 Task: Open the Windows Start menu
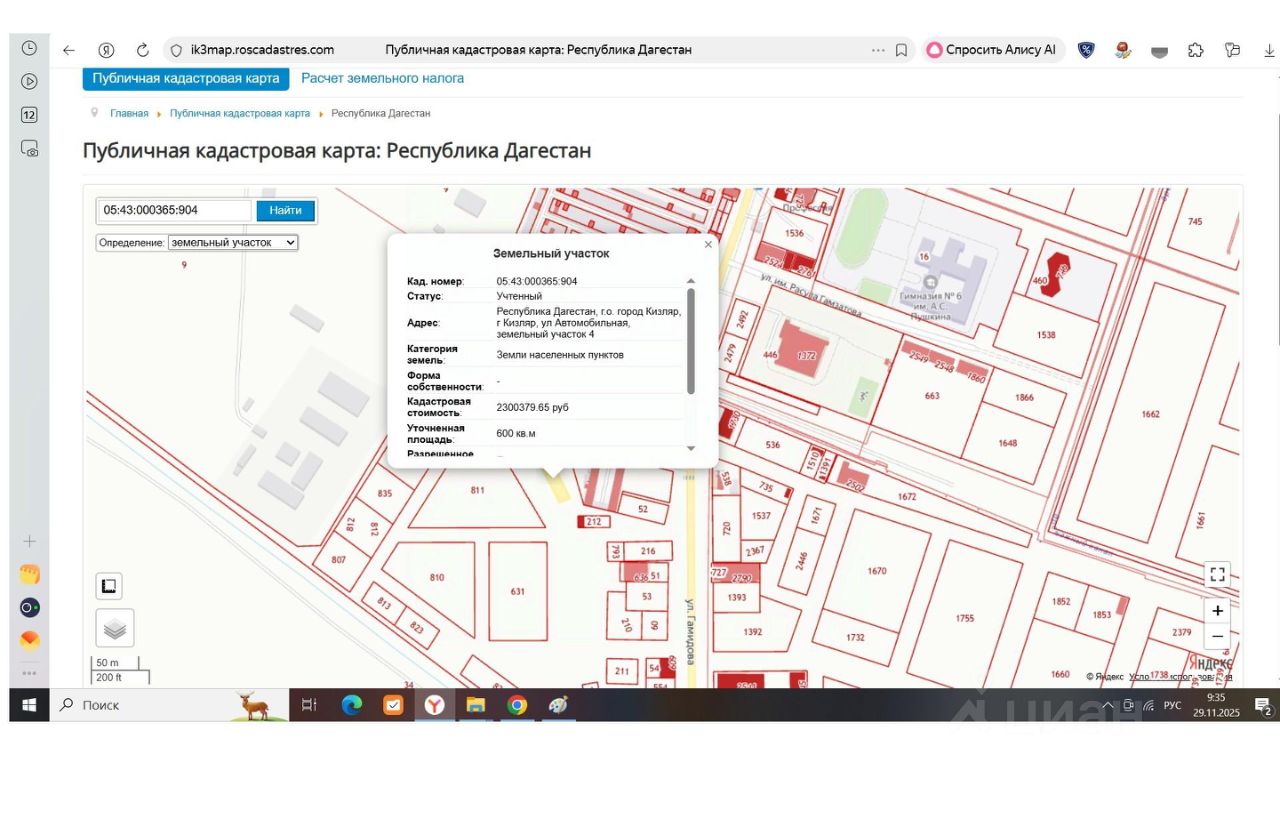pyautogui.click(x=29, y=705)
